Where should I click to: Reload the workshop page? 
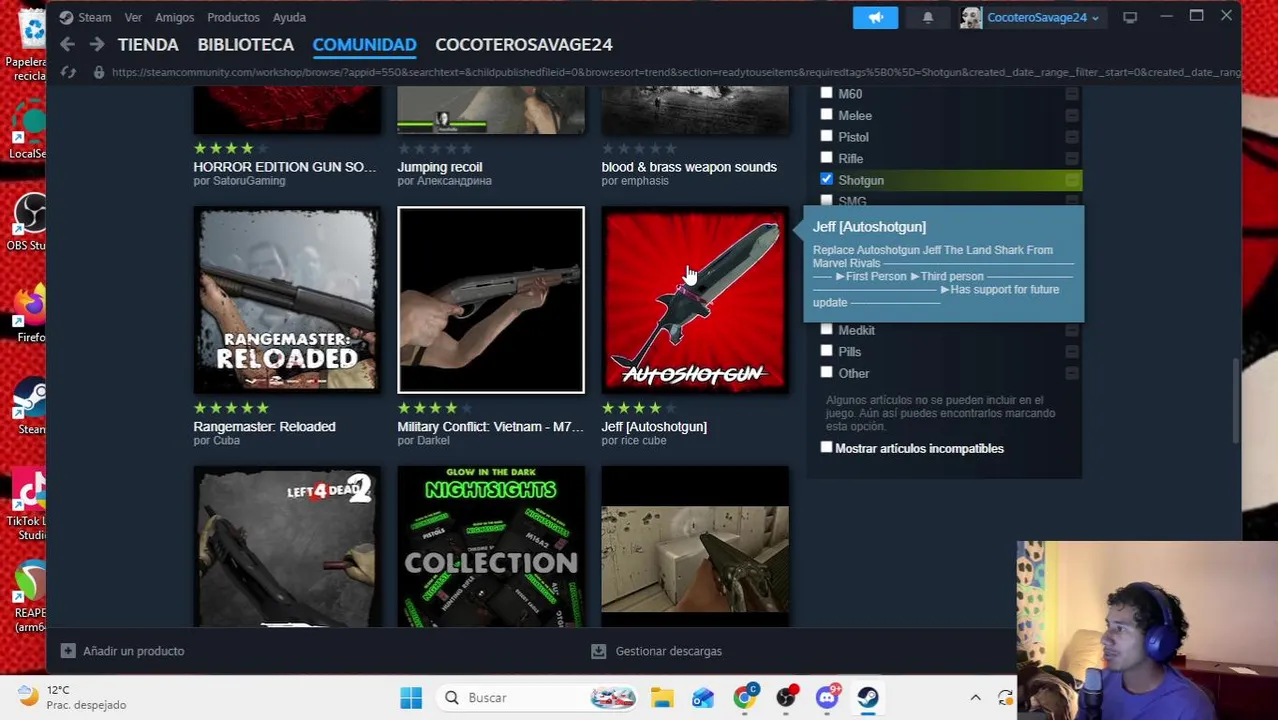coord(68,72)
